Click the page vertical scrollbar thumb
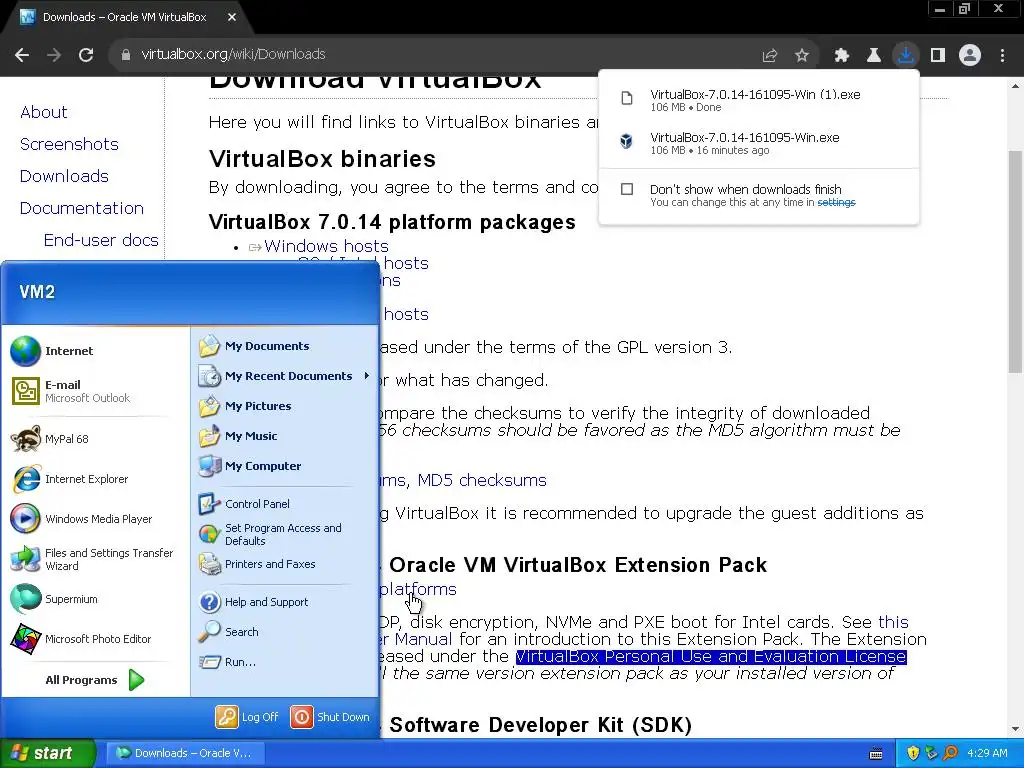This screenshot has height=768, width=1024. click(1016, 261)
